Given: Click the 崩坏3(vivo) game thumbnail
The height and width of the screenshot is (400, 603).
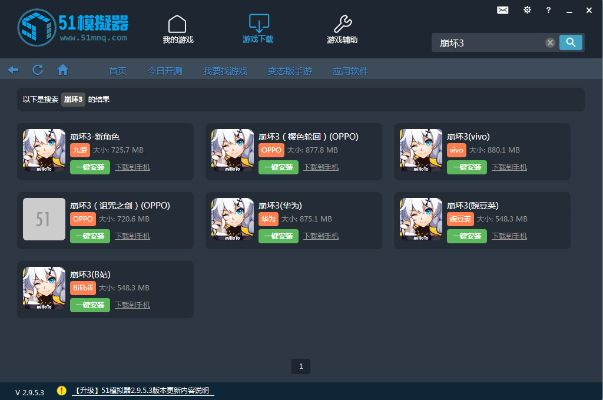Looking at the screenshot, I should click(421, 150).
